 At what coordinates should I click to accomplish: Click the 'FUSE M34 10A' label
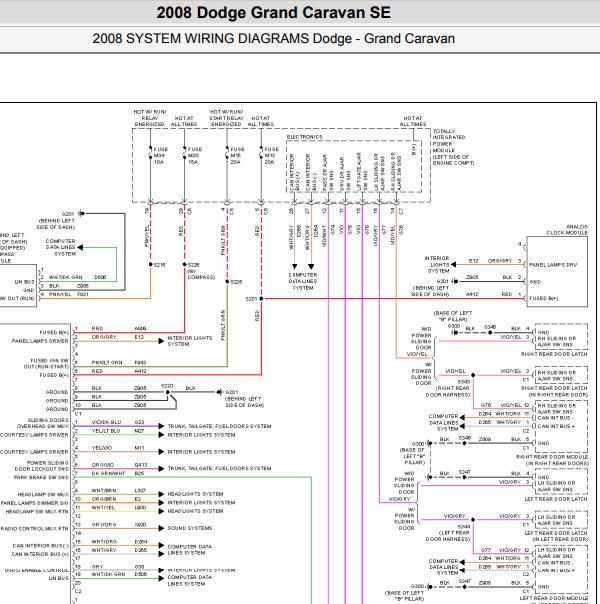click(161, 156)
